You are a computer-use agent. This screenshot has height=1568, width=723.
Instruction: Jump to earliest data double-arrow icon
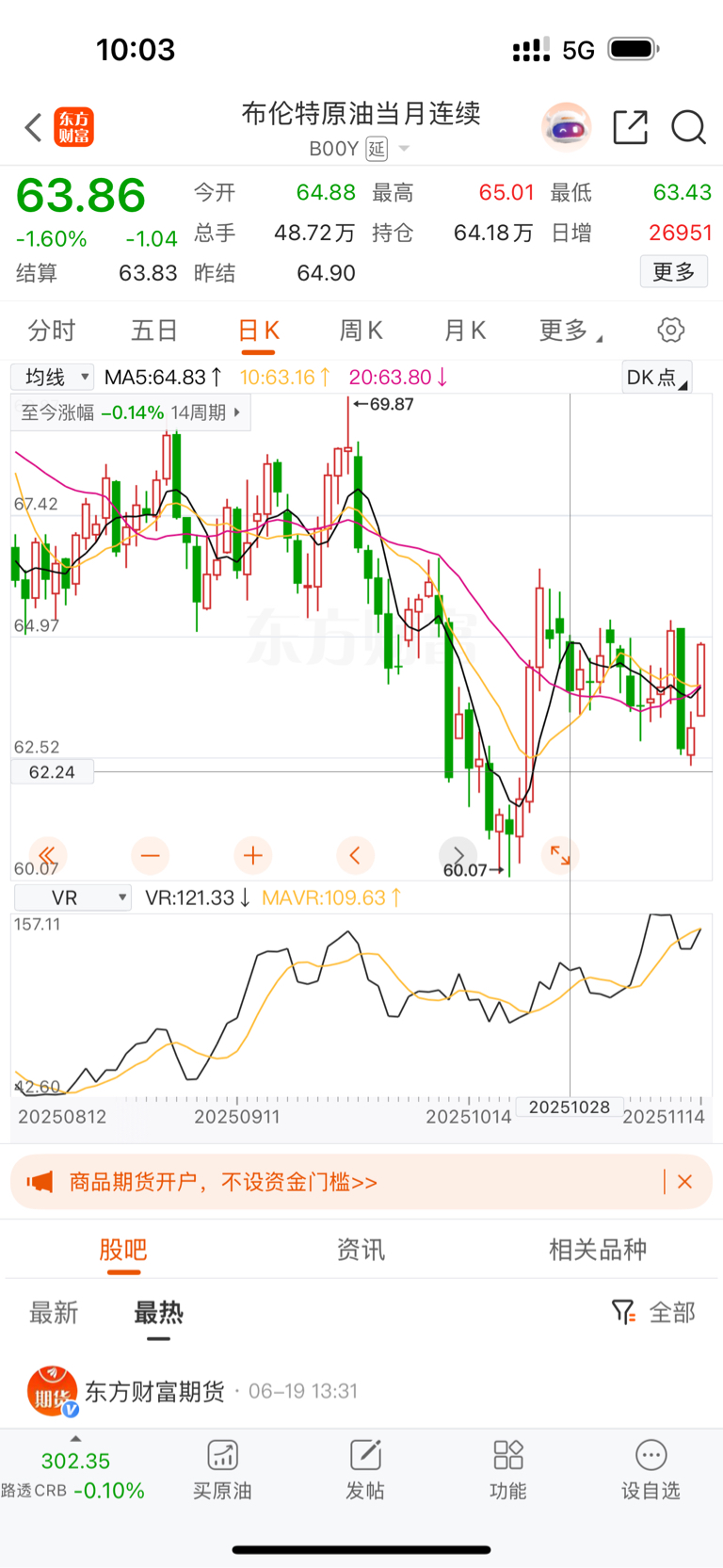tap(47, 855)
